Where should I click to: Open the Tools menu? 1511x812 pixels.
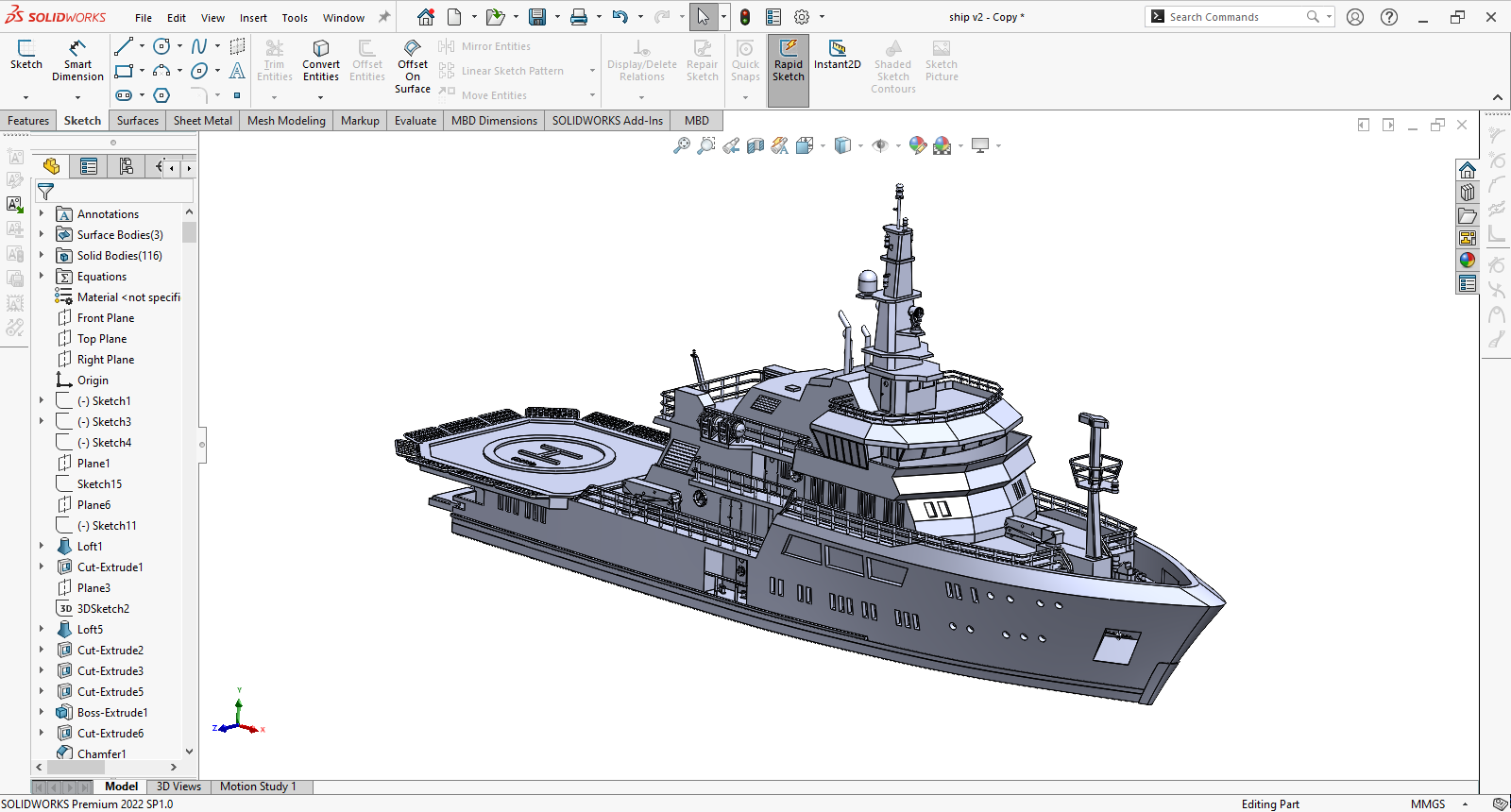(x=295, y=18)
